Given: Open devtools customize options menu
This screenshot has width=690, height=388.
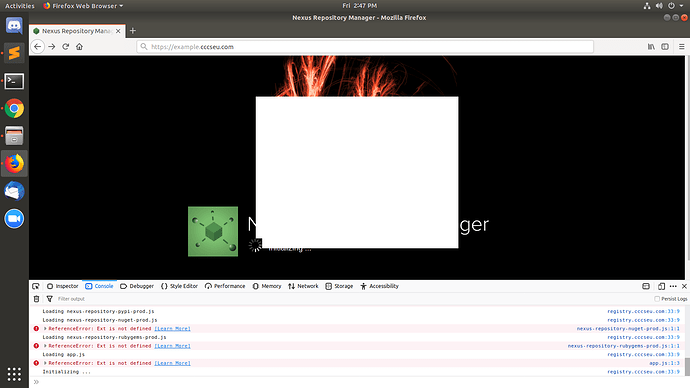Looking at the screenshot, I should pyautogui.click(x=673, y=286).
